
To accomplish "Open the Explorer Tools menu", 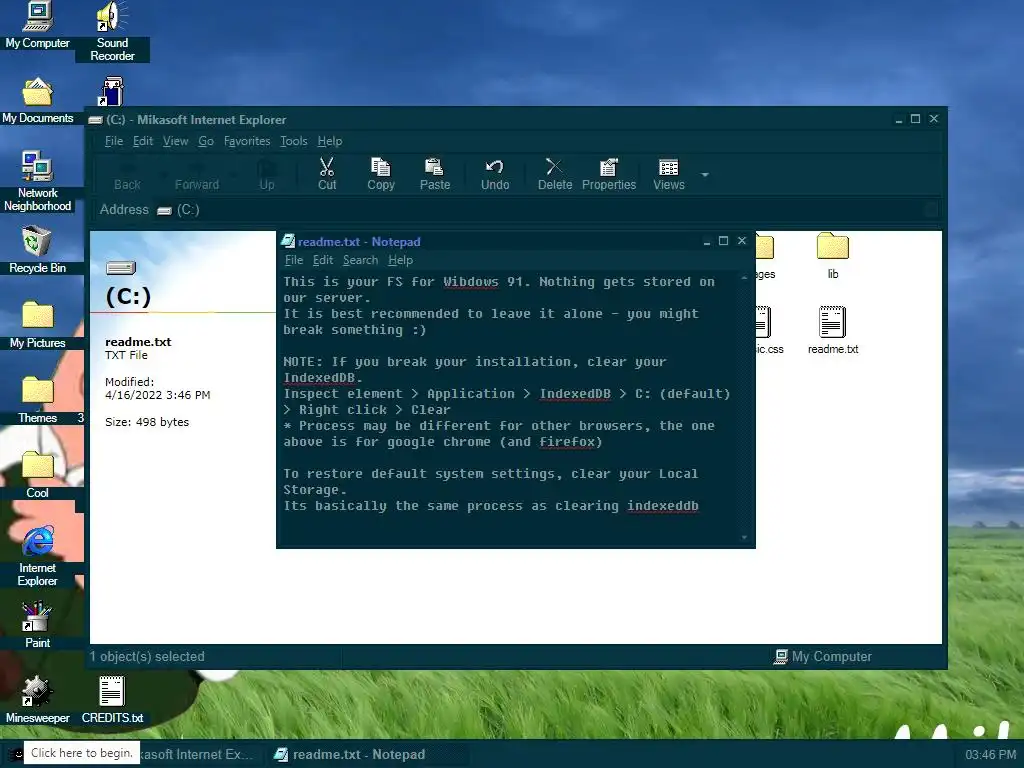I will coord(293,141).
